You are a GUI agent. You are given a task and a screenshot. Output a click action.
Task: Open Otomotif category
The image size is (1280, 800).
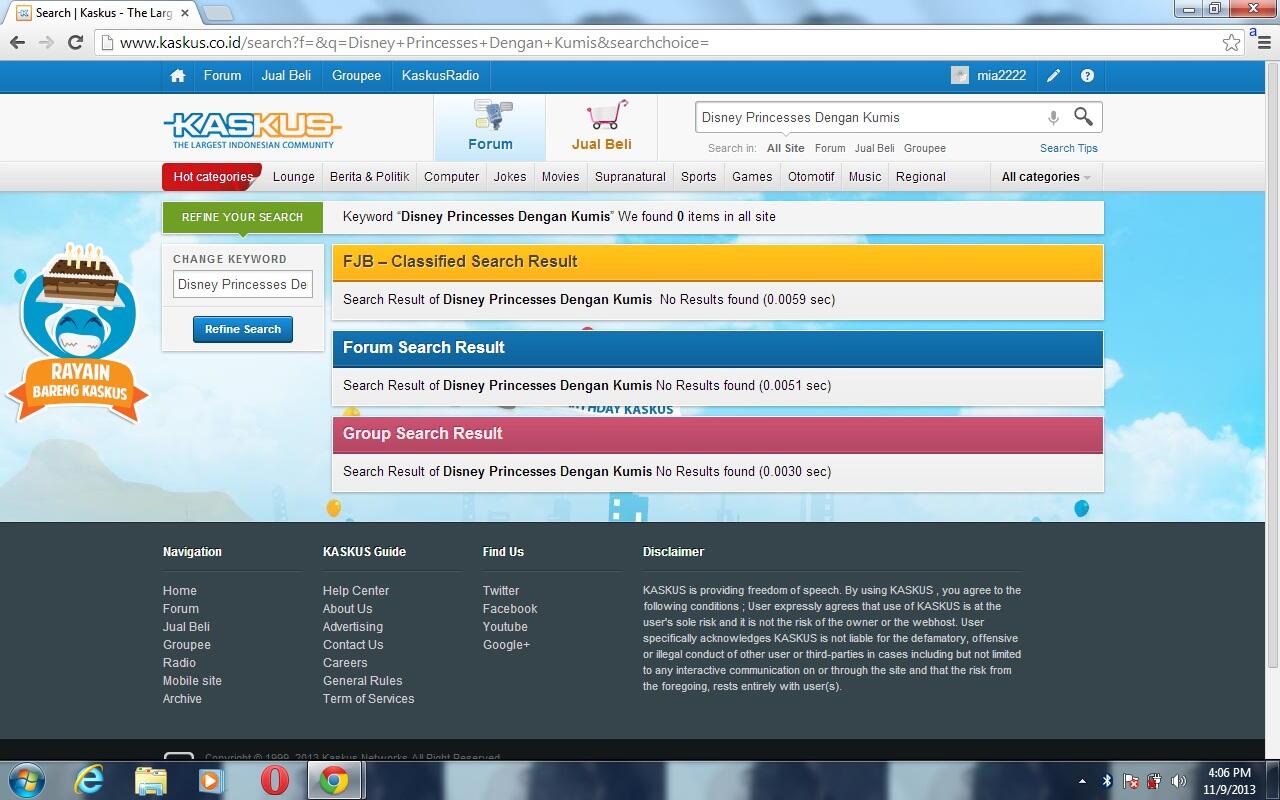click(811, 177)
